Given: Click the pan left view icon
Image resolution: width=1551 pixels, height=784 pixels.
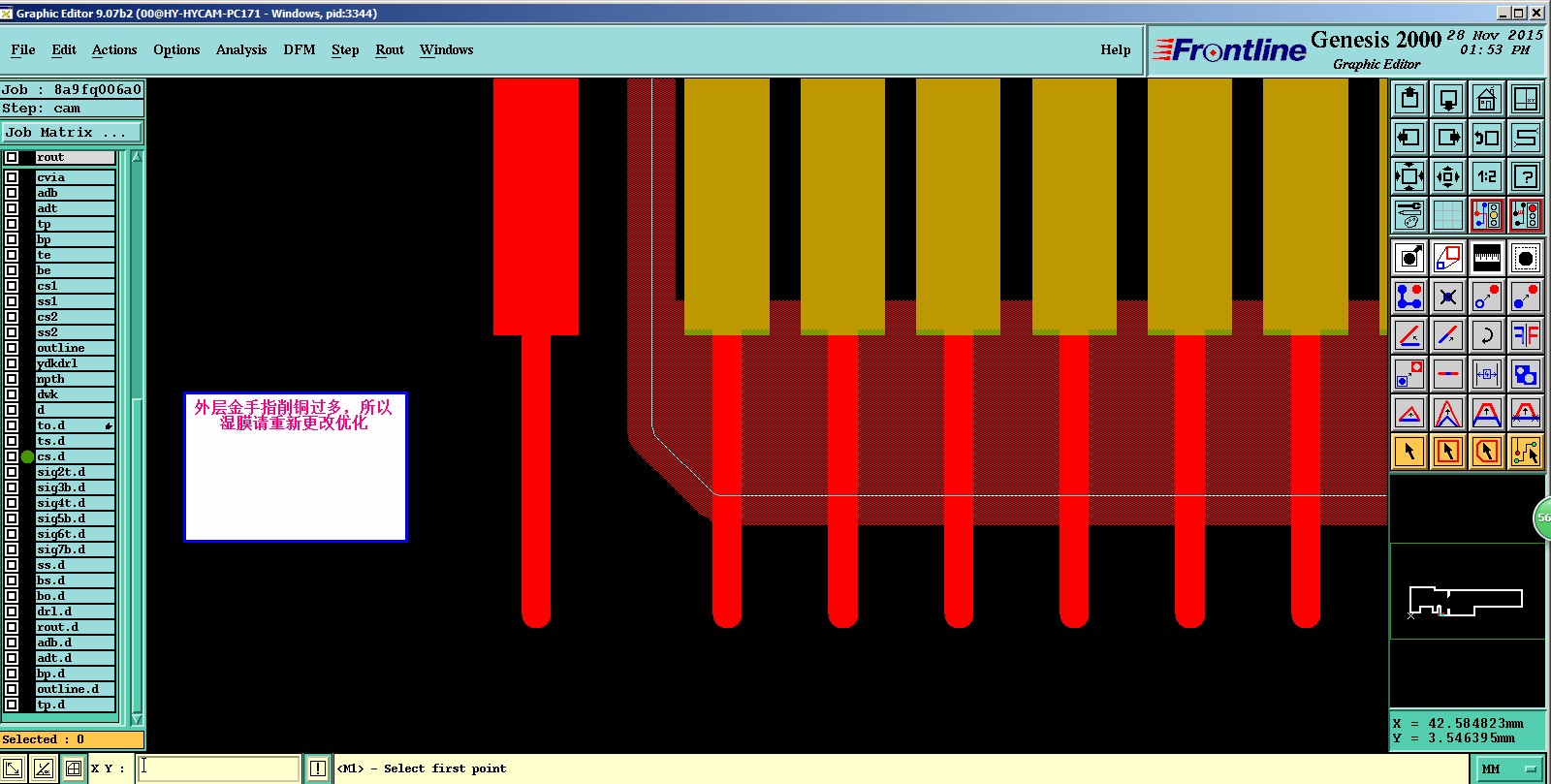Looking at the screenshot, I should point(1409,138).
